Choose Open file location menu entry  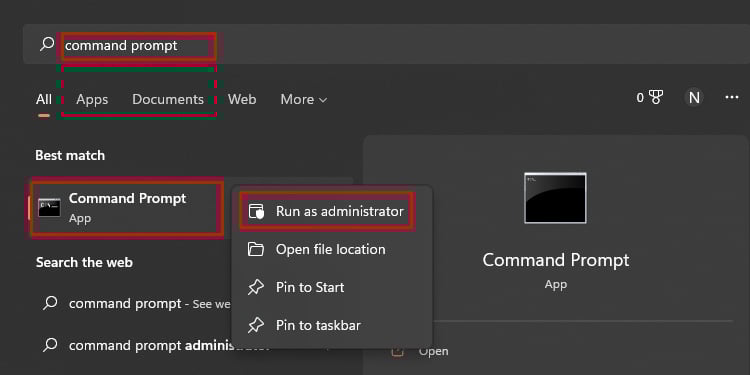pos(331,249)
